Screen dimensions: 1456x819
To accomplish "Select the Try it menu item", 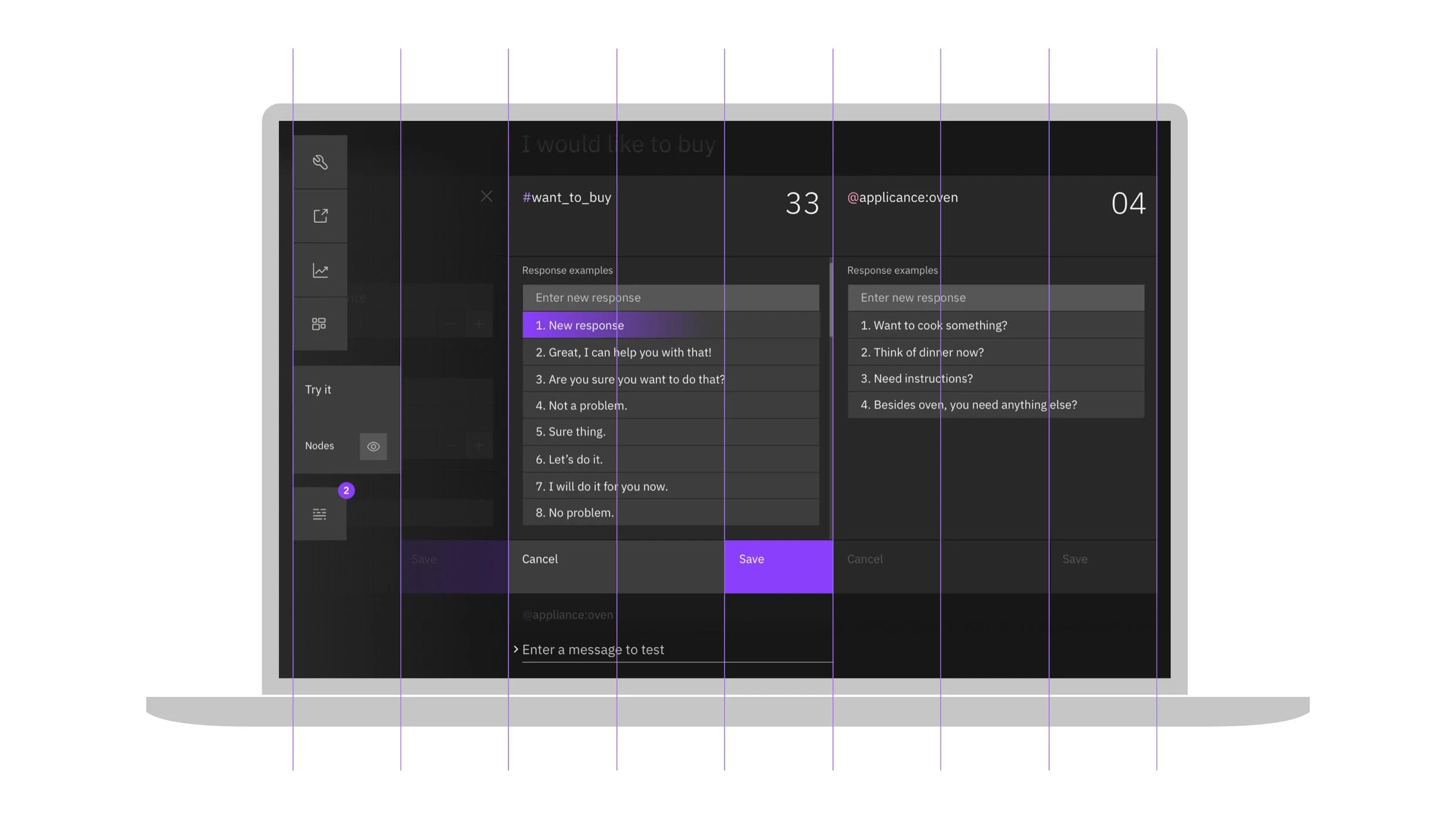I will (x=318, y=390).
